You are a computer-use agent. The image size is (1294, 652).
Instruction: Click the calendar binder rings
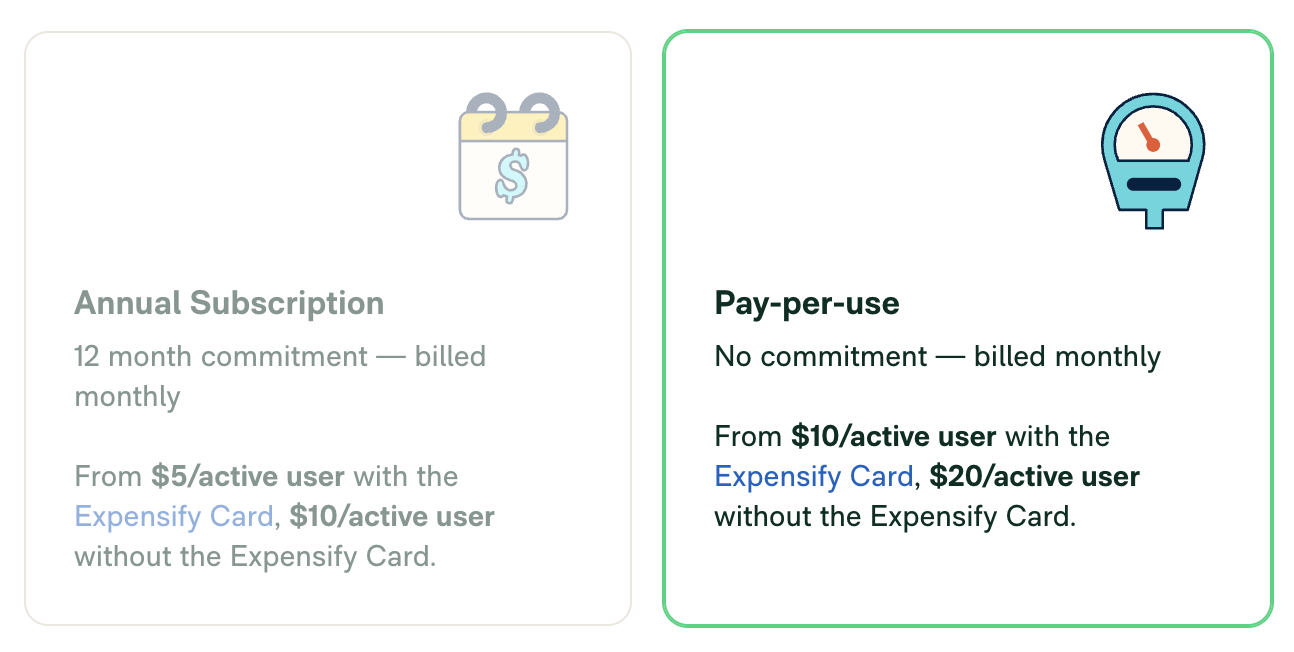(x=513, y=112)
